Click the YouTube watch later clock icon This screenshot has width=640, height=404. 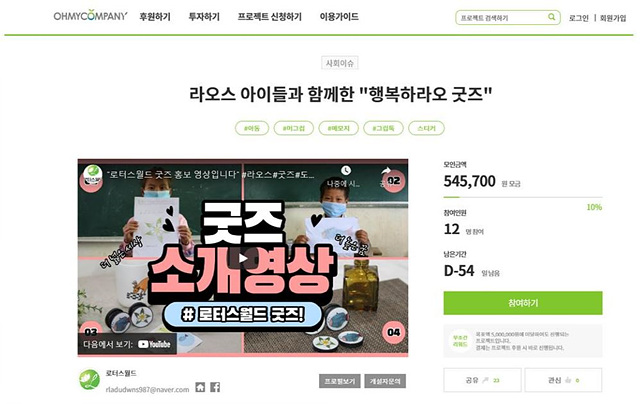pyautogui.click(x=346, y=171)
